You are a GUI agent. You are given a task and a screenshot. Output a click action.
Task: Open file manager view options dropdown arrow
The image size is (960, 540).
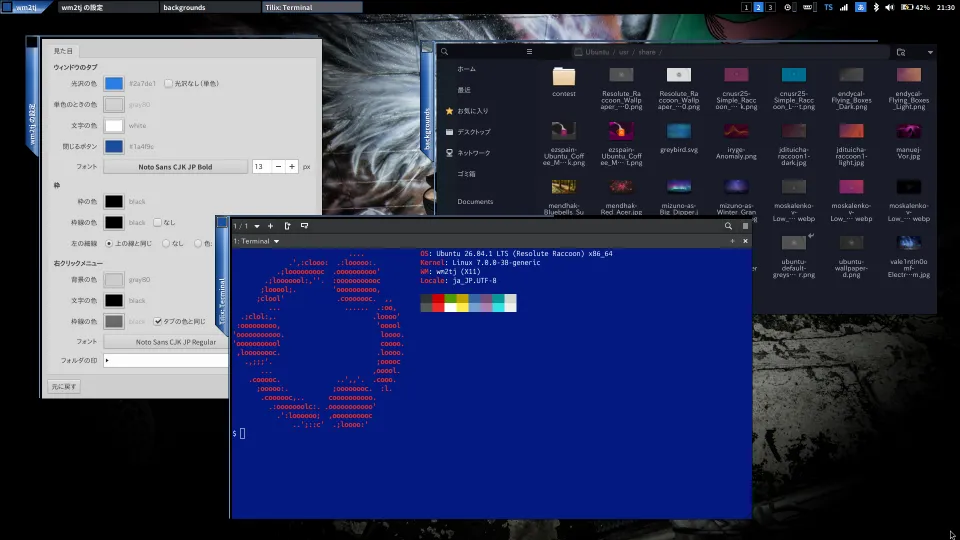click(x=930, y=52)
